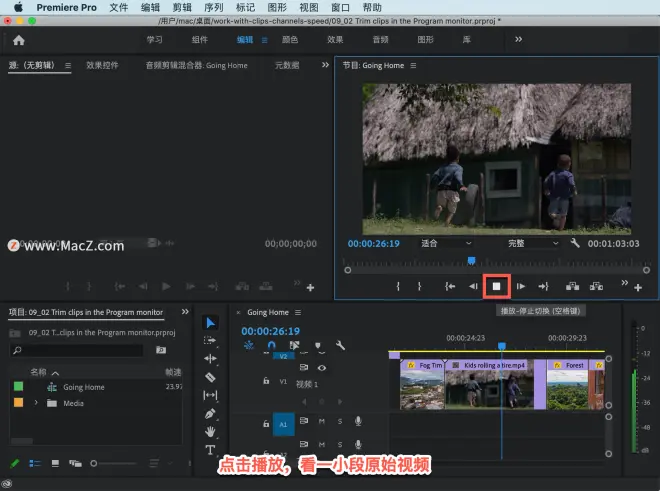Solo the A1 audio track
Viewport: 660px width, 491px height.
tap(340, 421)
